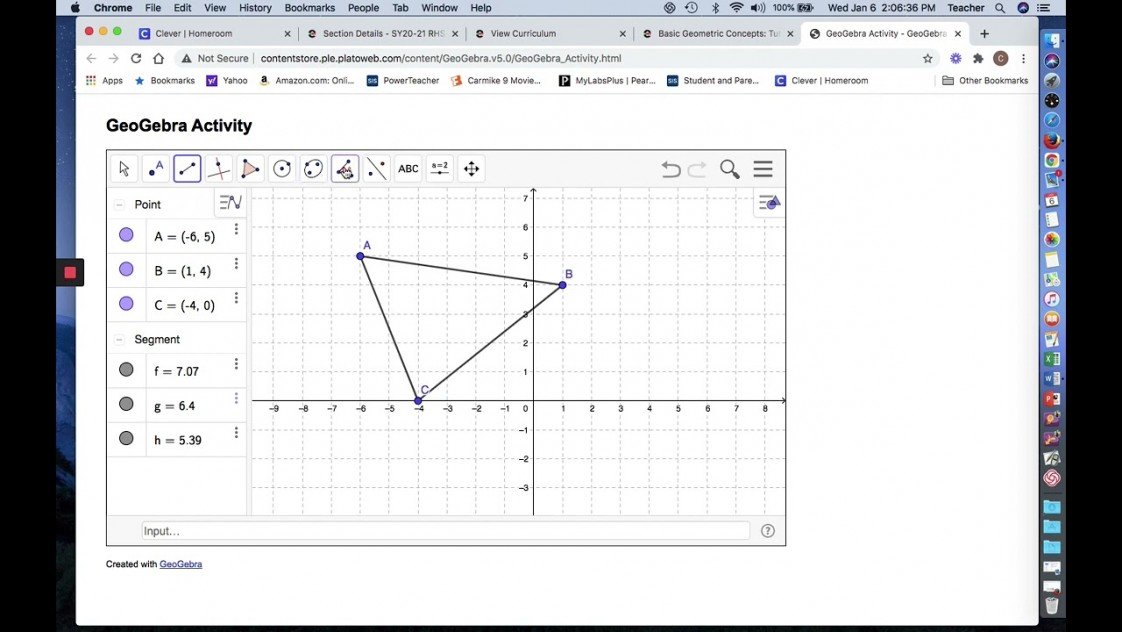Viewport: 1122px width, 632px height.
Task: Open the Bookmarks menu in the menu bar
Action: click(x=310, y=8)
